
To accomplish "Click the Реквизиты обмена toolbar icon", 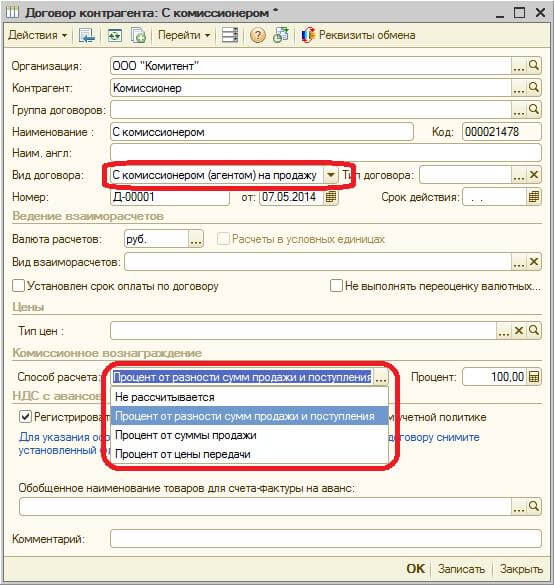I will click(x=308, y=35).
